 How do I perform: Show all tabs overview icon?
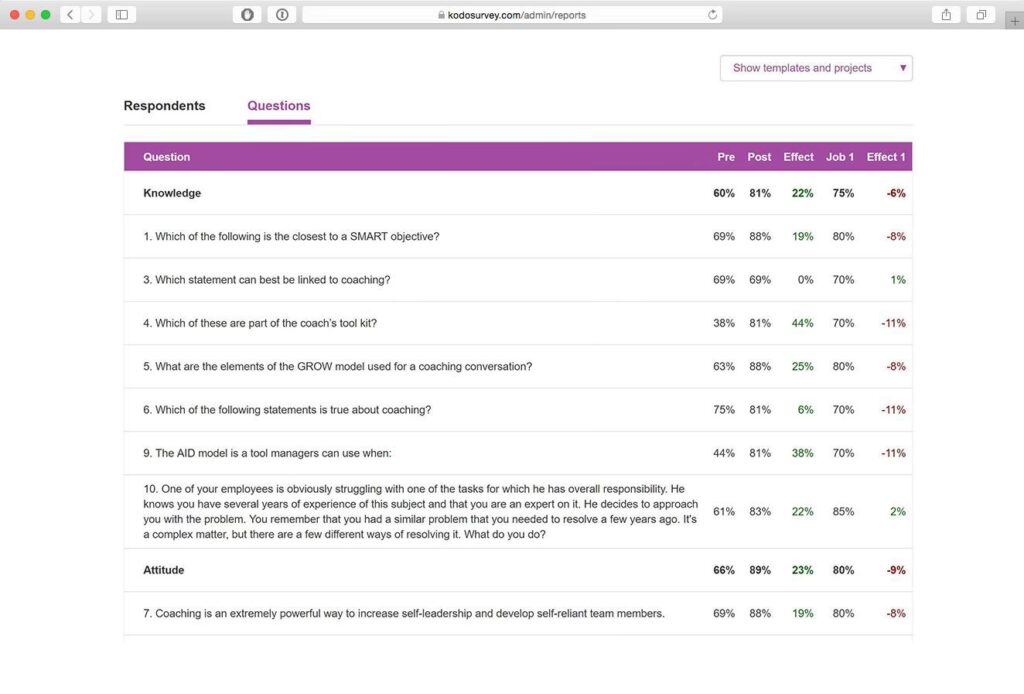click(981, 15)
